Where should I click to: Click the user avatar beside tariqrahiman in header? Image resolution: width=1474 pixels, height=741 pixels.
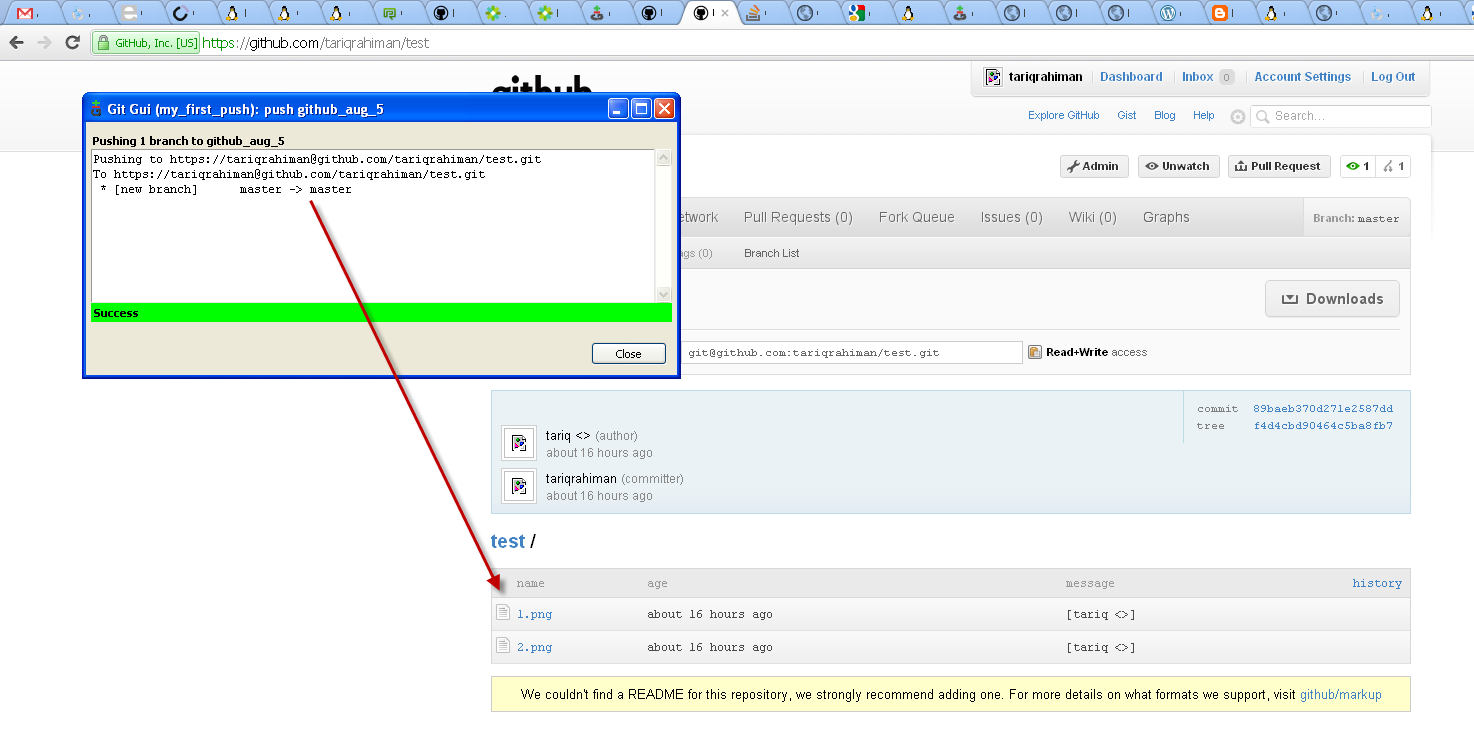[x=993, y=77]
